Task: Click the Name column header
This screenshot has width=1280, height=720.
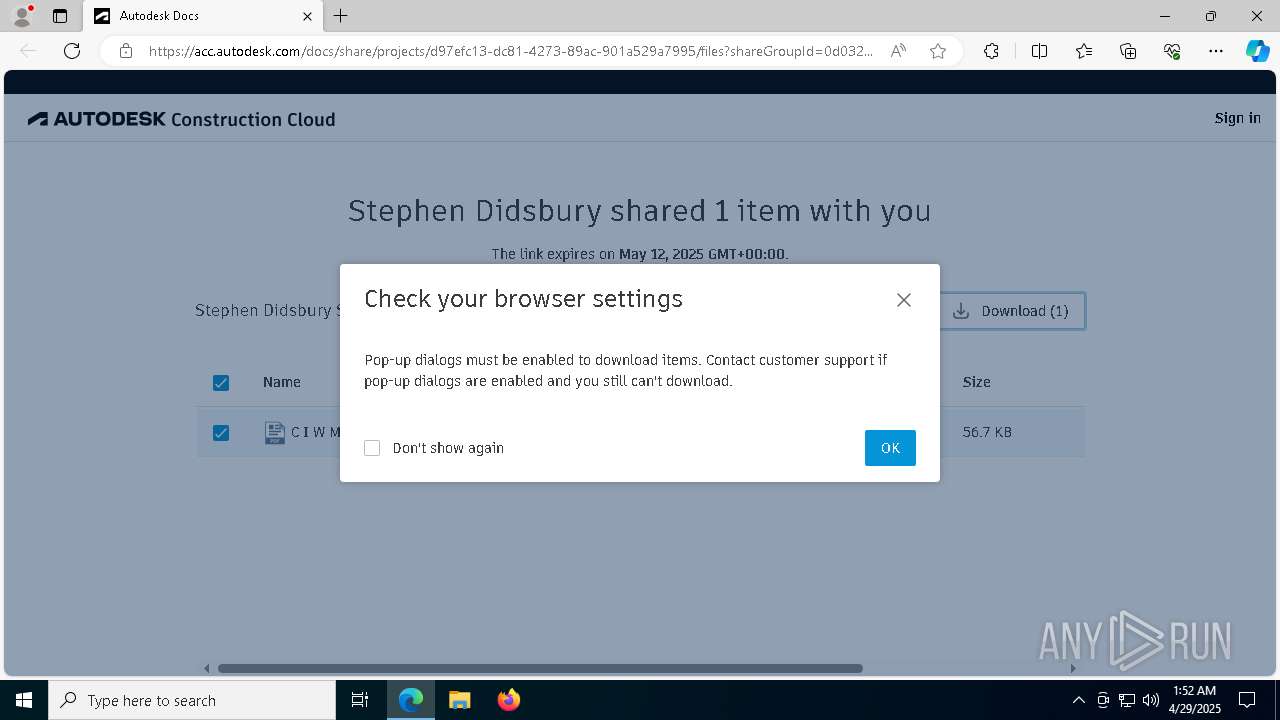Action: (x=282, y=382)
